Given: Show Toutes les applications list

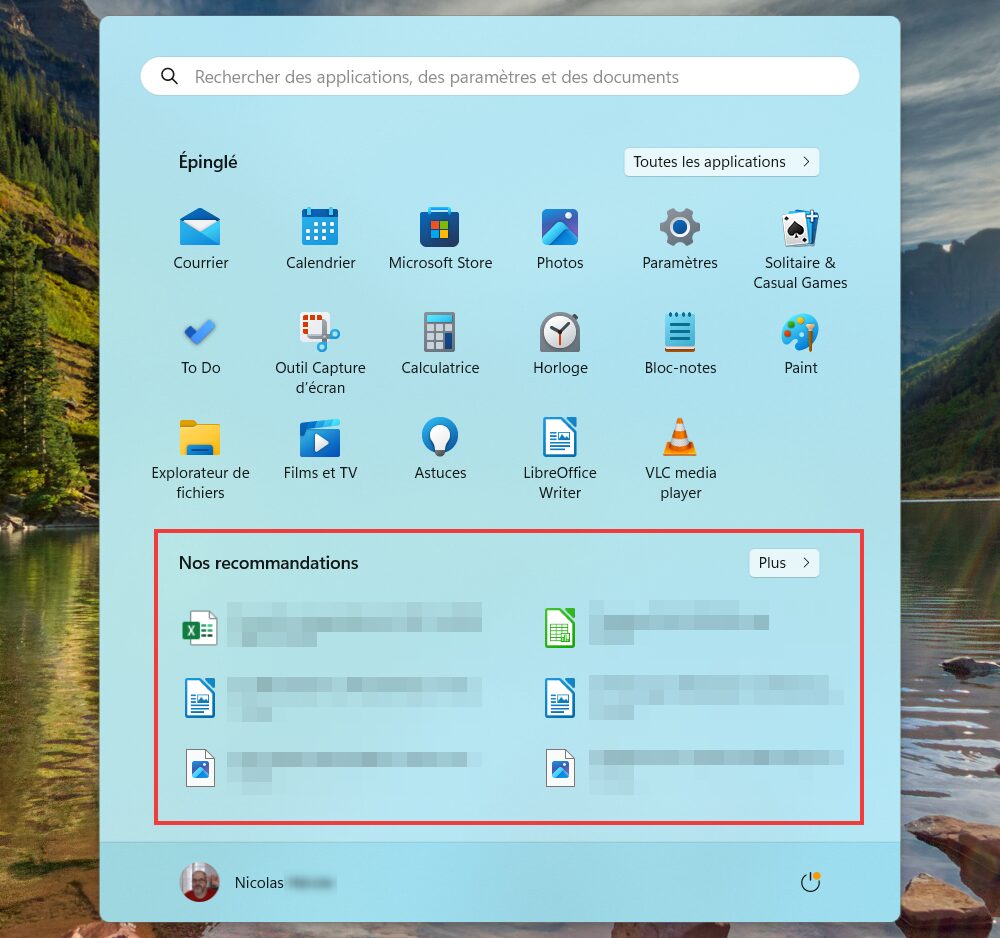Looking at the screenshot, I should click(721, 162).
